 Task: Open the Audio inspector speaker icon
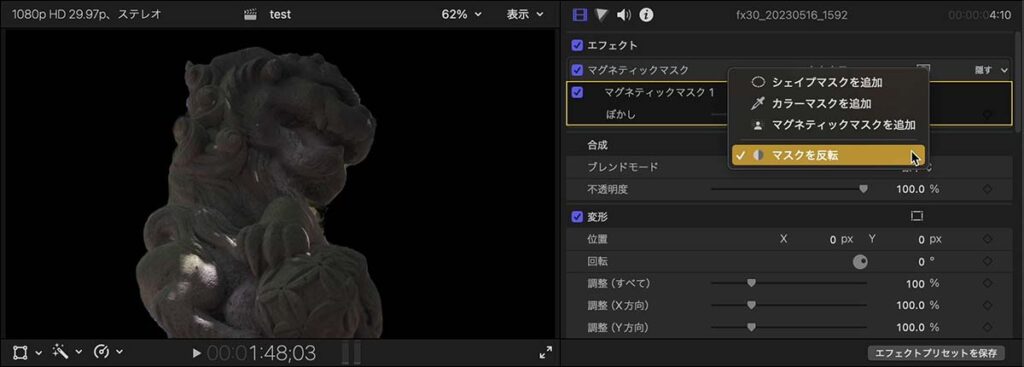pyautogui.click(x=624, y=14)
